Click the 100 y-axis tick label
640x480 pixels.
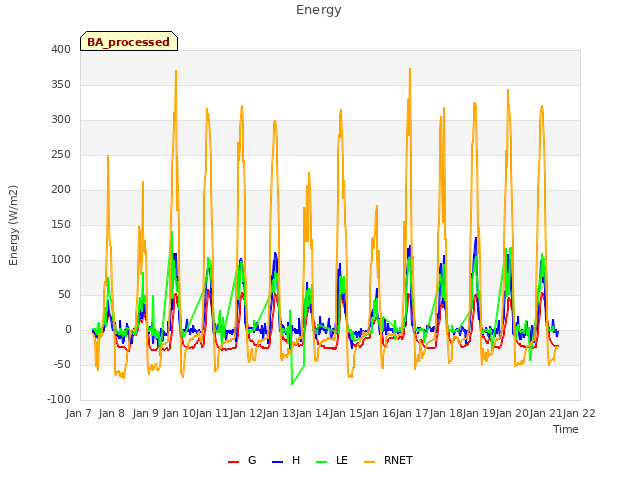[61, 260]
